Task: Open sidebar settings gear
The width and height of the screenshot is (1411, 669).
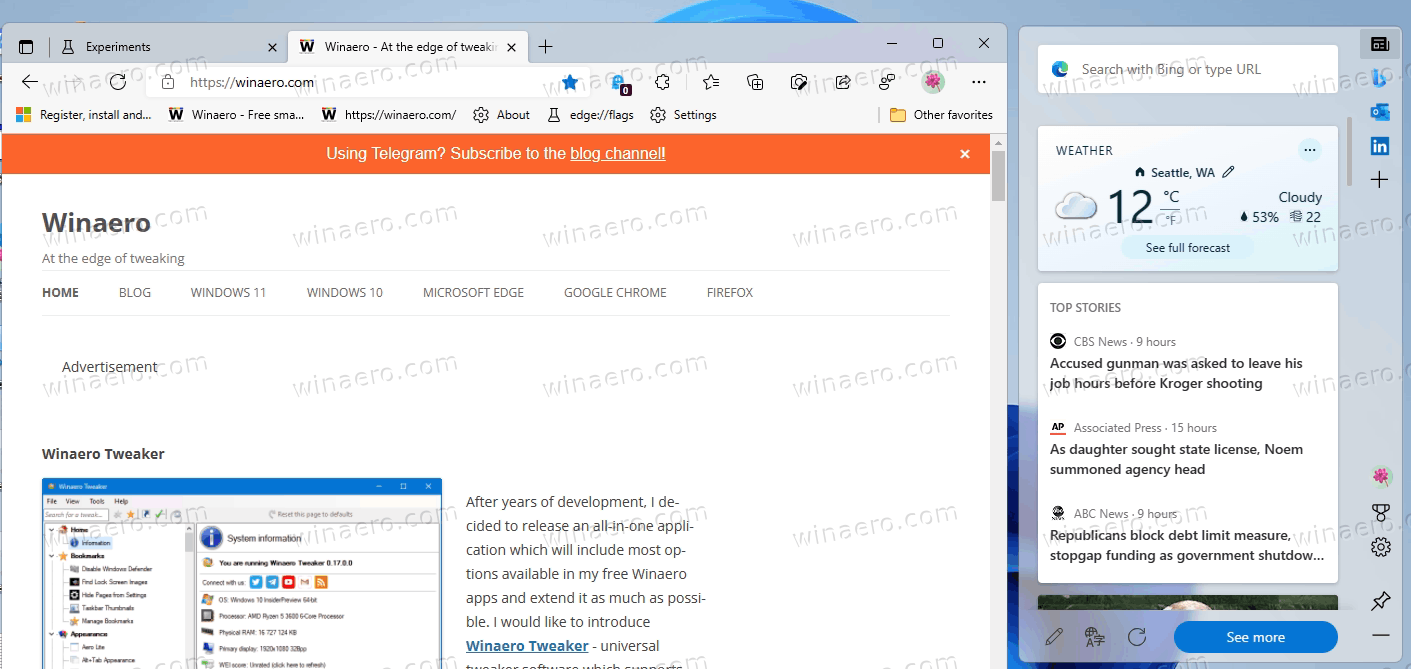Action: pyautogui.click(x=1381, y=547)
